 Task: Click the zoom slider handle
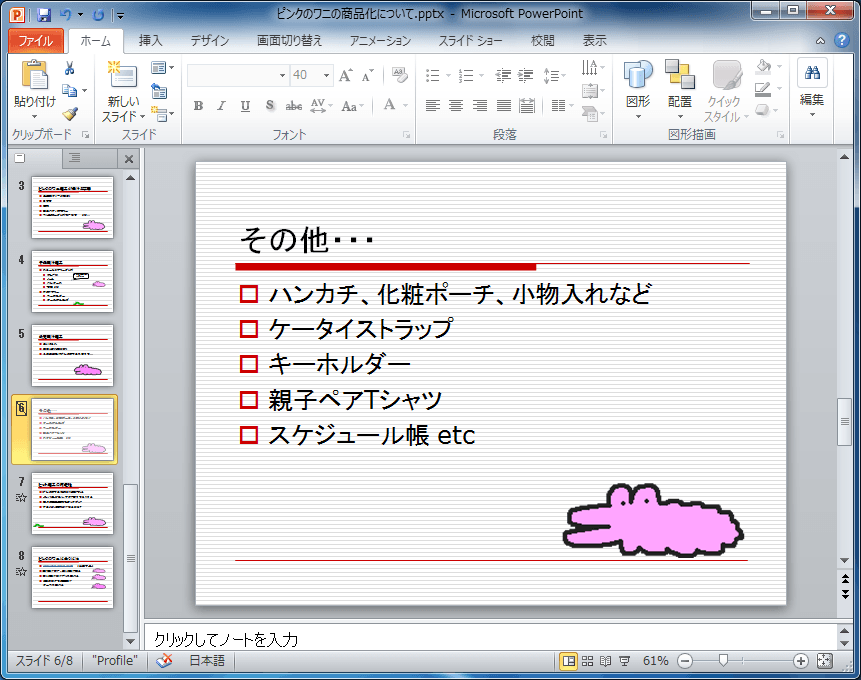click(x=724, y=661)
